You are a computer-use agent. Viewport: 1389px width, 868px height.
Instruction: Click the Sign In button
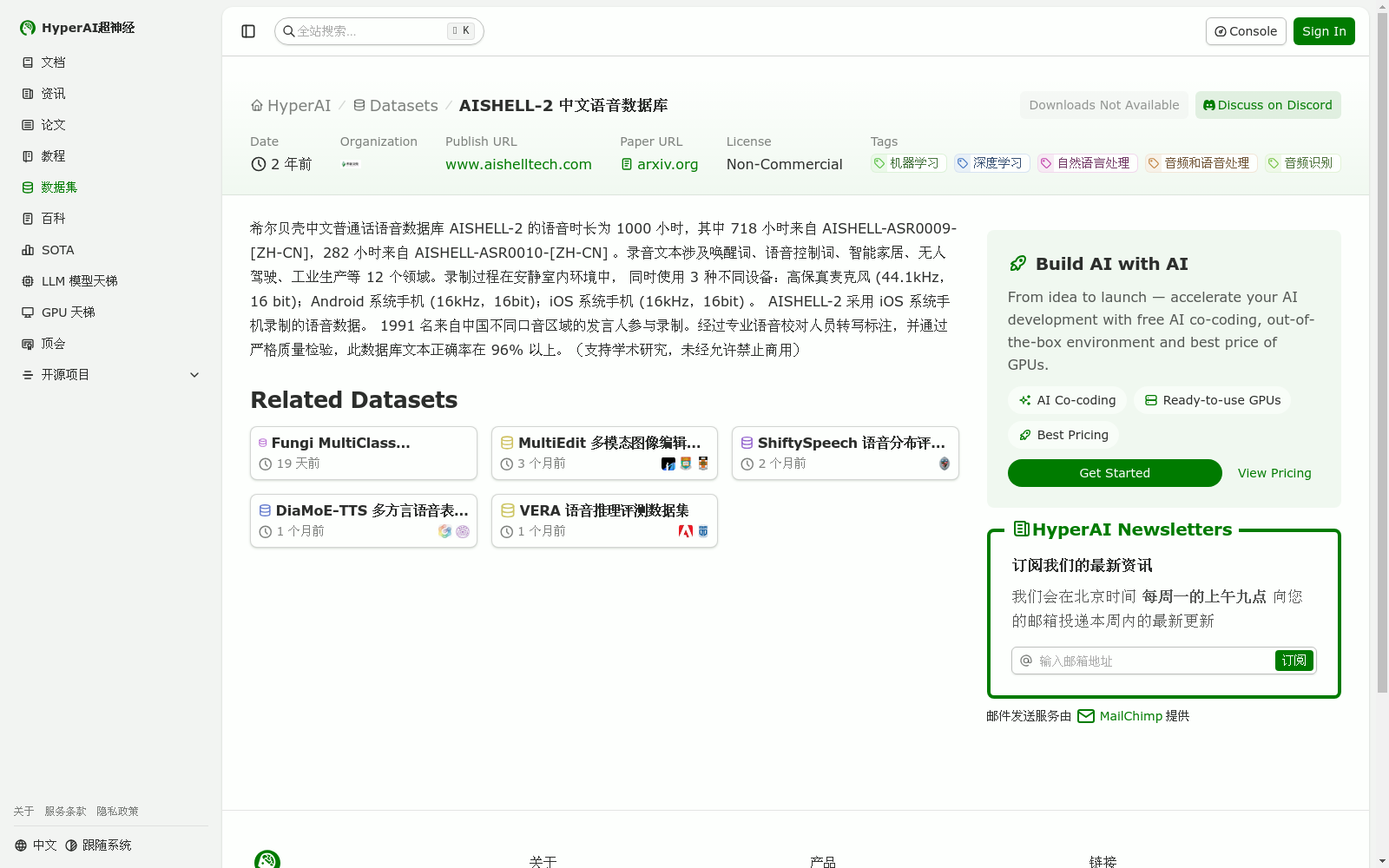[x=1324, y=31]
